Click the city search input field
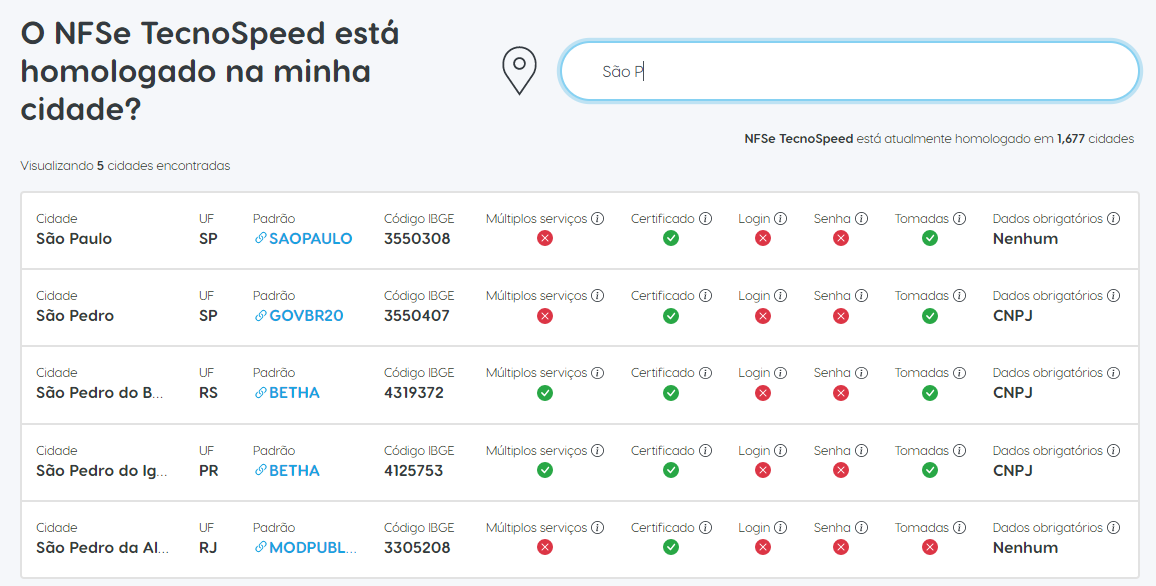The height and width of the screenshot is (586, 1156). pyautogui.click(x=849, y=71)
